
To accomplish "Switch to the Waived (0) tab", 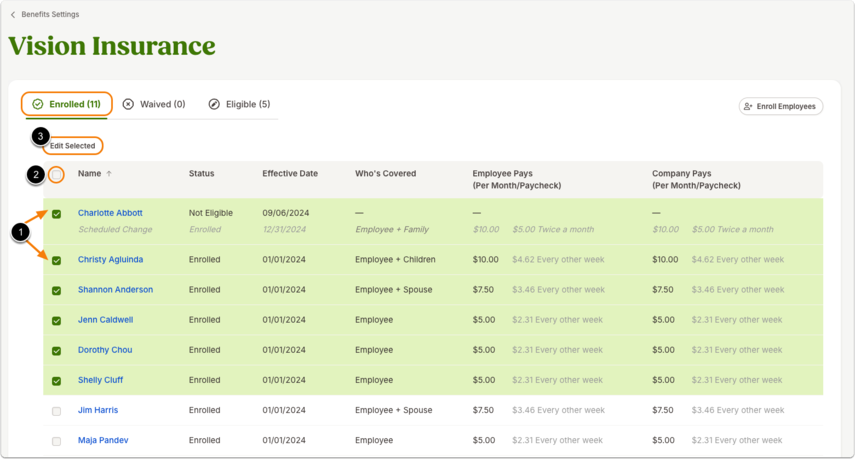I will coord(154,104).
